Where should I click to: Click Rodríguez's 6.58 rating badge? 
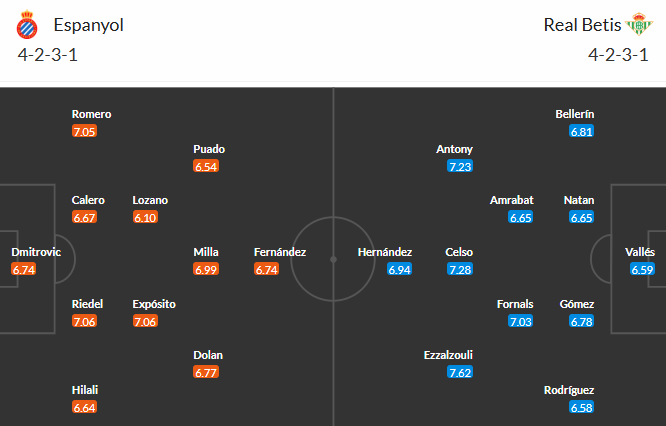click(x=581, y=407)
